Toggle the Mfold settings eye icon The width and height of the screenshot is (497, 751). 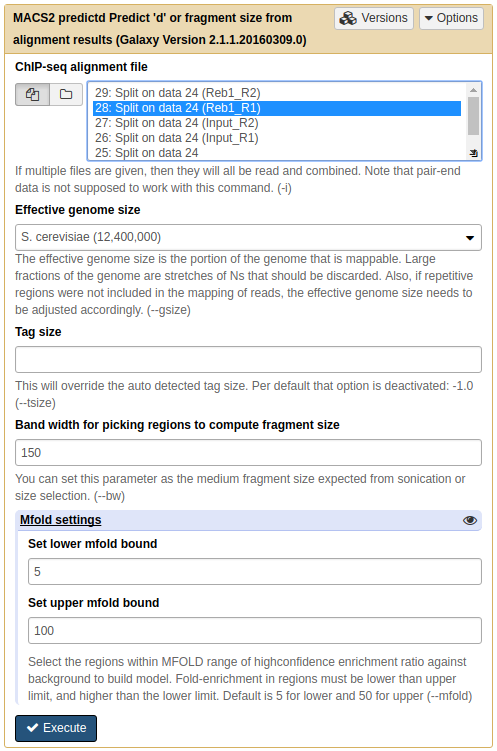click(x=470, y=520)
